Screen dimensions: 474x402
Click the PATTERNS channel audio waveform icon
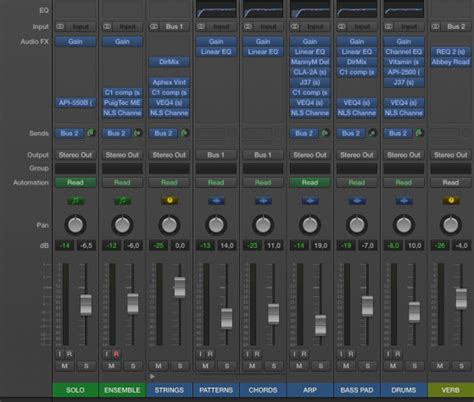tap(216, 201)
